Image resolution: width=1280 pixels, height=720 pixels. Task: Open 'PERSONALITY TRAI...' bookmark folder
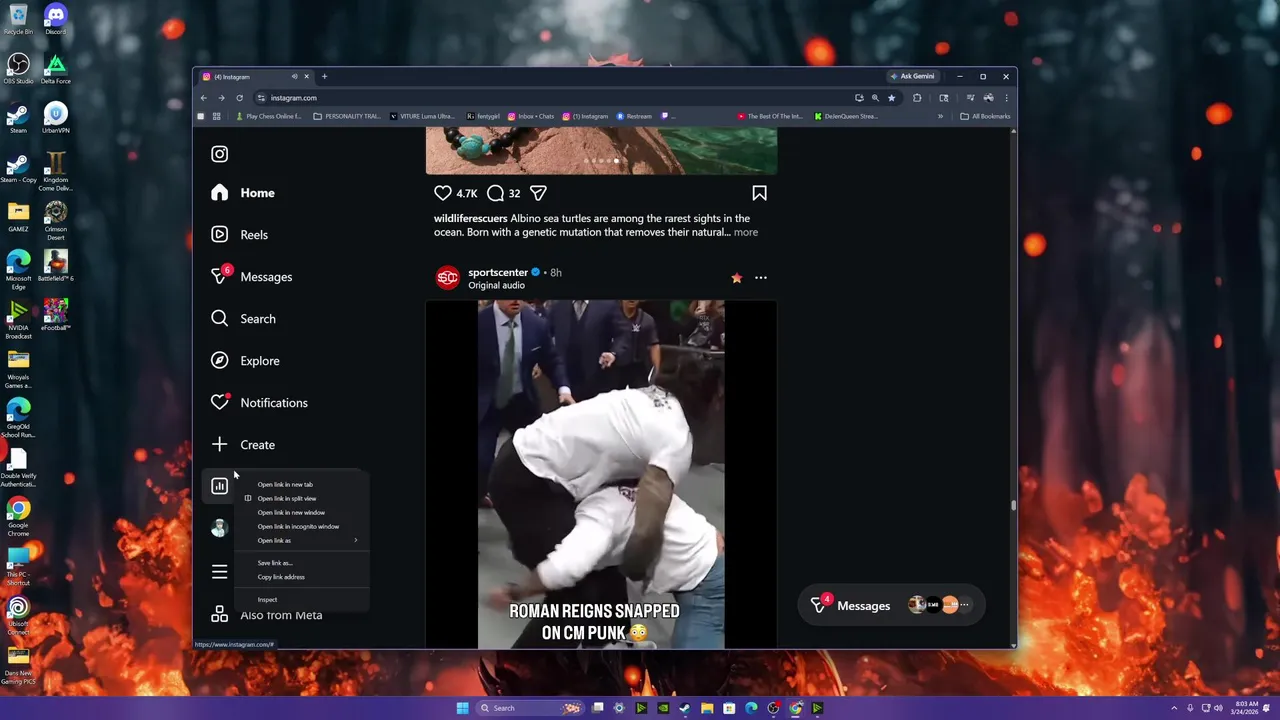(x=347, y=116)
